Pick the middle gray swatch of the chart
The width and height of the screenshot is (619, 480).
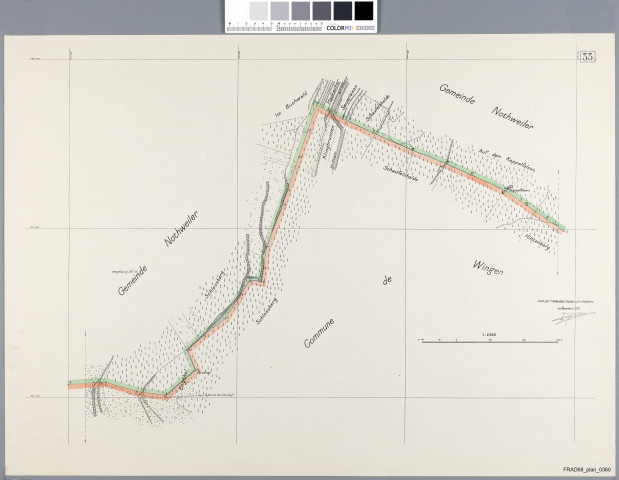[x=300, y=10]
